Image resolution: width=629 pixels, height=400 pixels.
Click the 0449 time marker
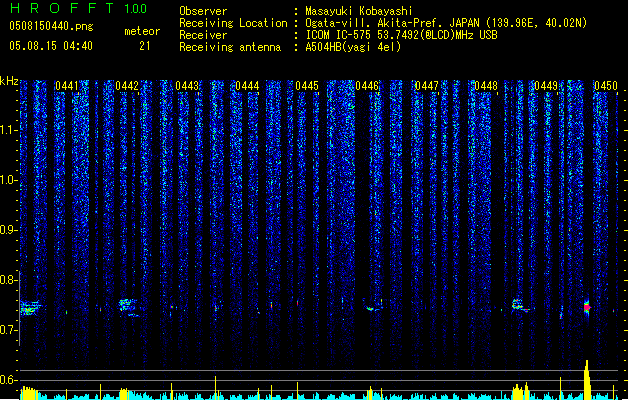coord(546,86)
